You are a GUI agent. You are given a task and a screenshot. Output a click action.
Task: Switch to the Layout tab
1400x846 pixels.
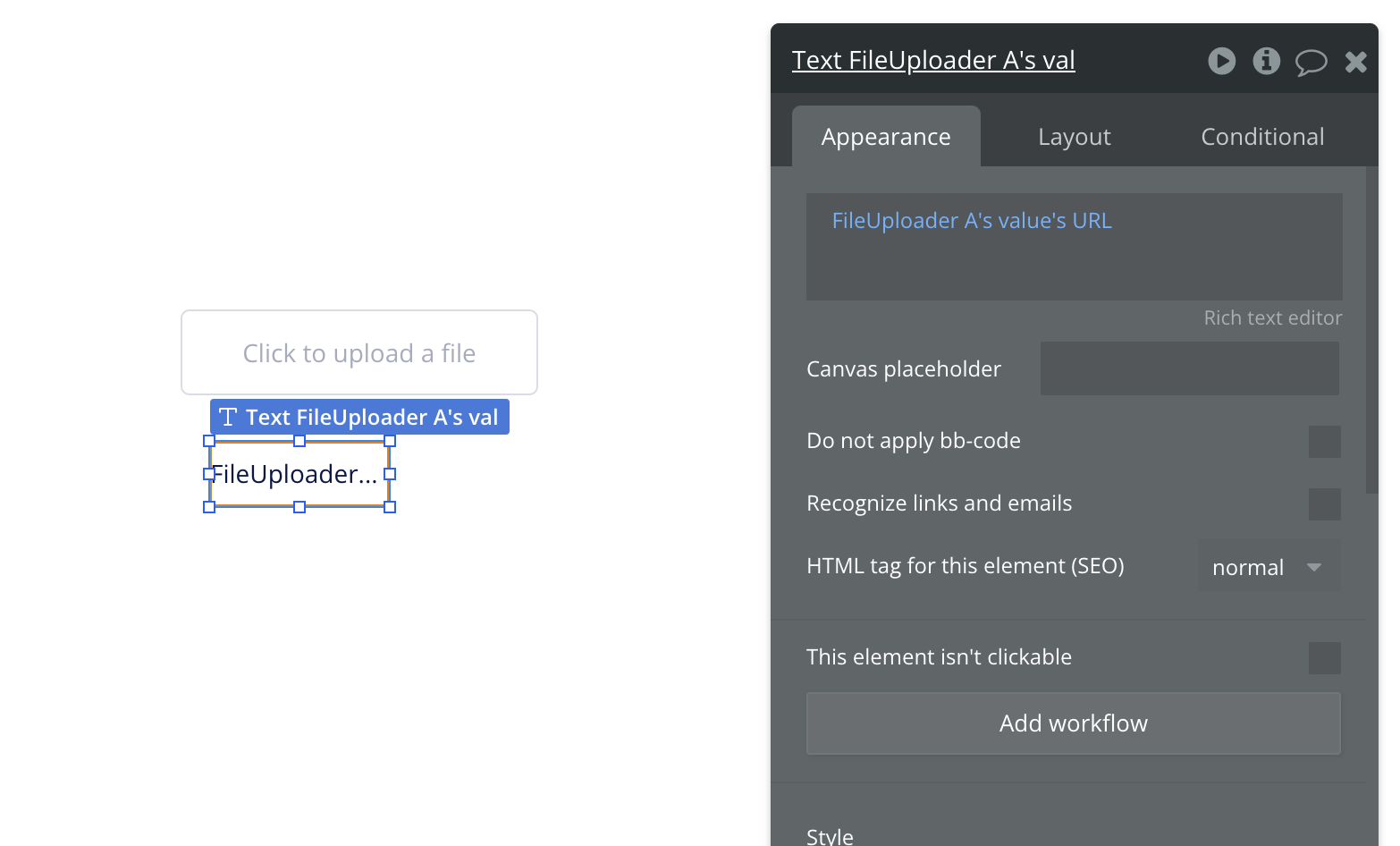tap(1074, 137)
